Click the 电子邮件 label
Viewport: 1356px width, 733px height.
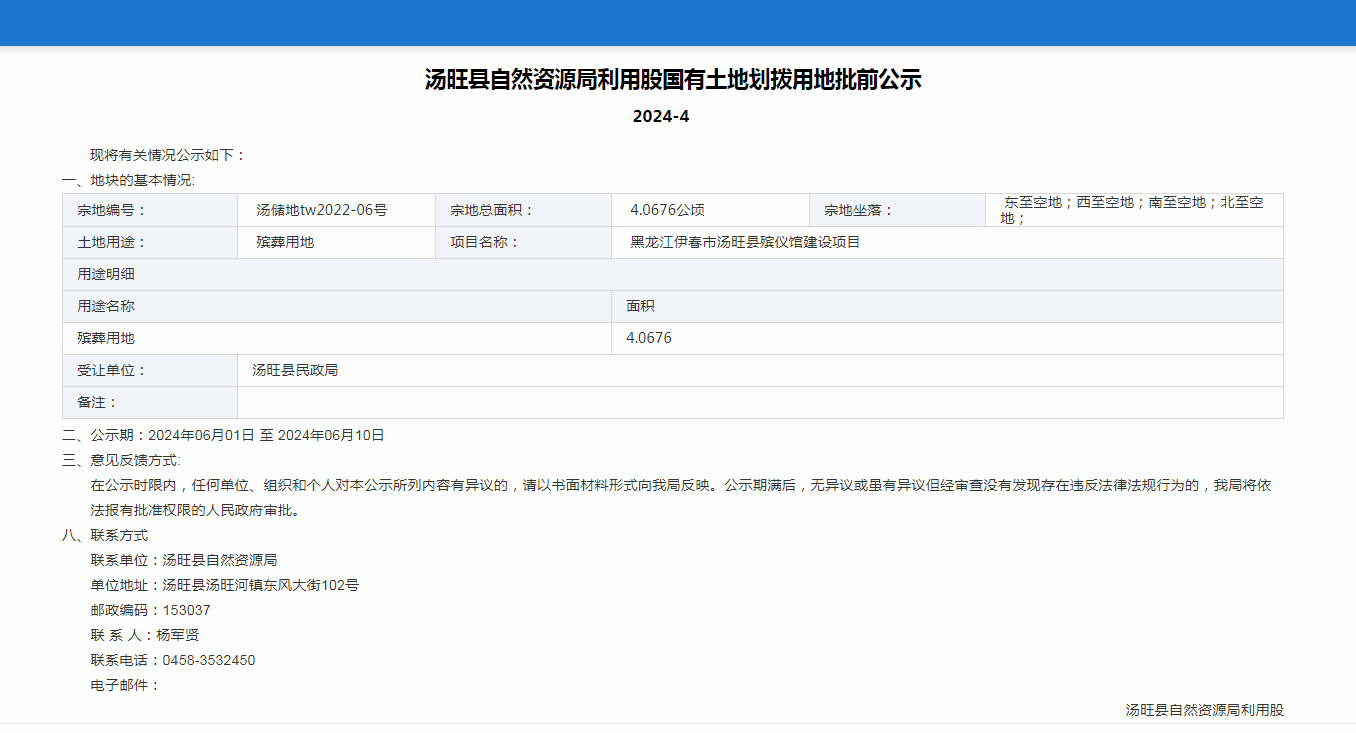[125, 685]
